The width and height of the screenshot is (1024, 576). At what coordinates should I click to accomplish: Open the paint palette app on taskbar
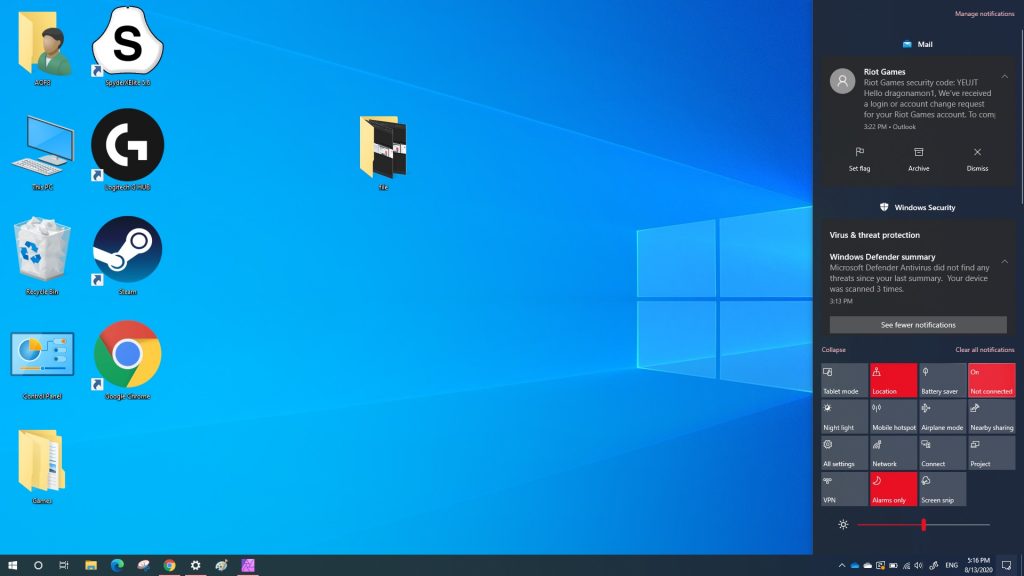click(222, 566)
